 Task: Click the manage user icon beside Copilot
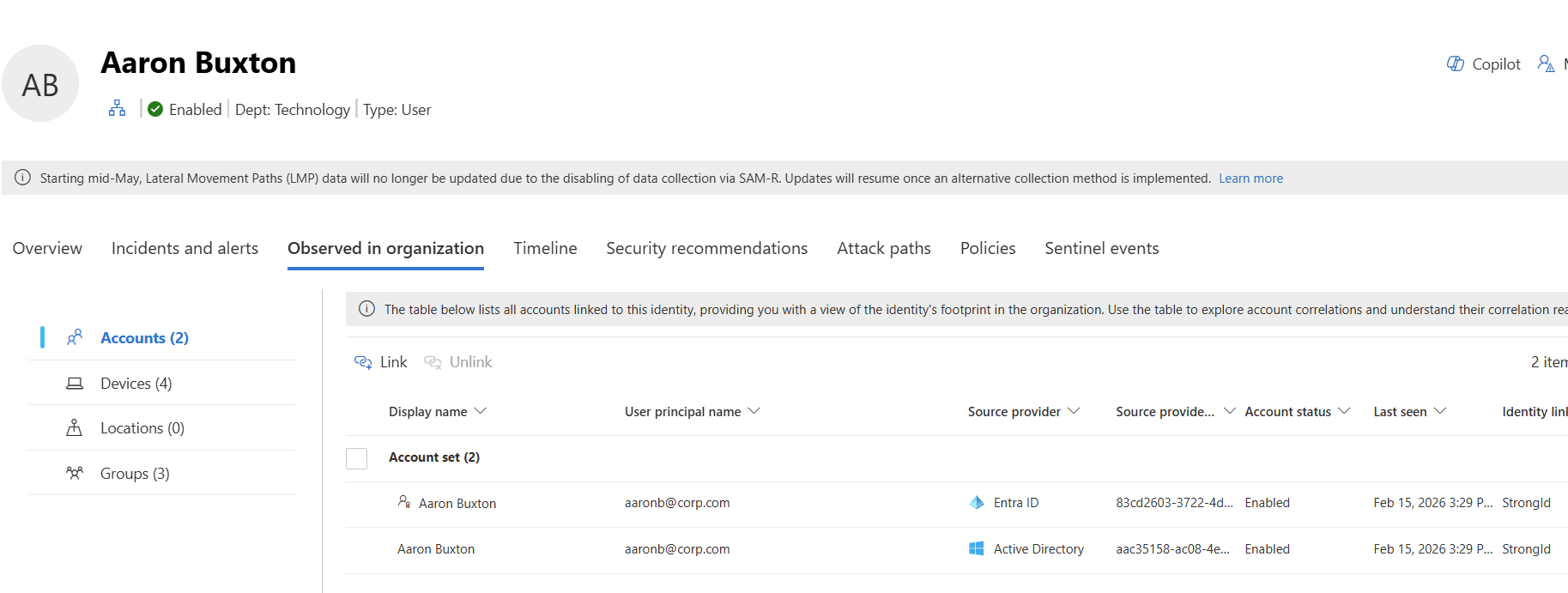tap(1546, 64)
